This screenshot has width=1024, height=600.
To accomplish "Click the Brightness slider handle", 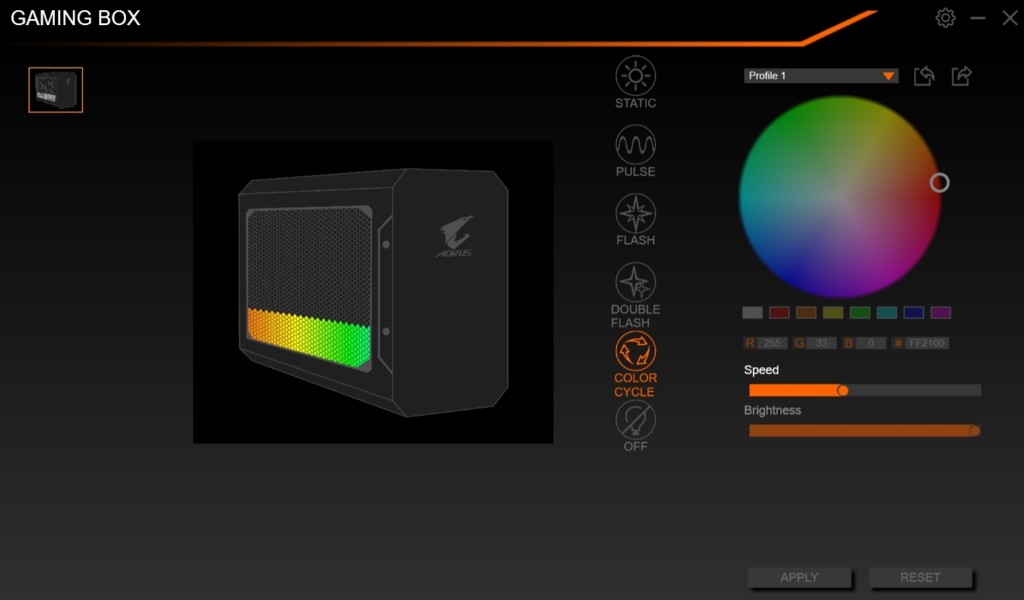I will 974,431.
